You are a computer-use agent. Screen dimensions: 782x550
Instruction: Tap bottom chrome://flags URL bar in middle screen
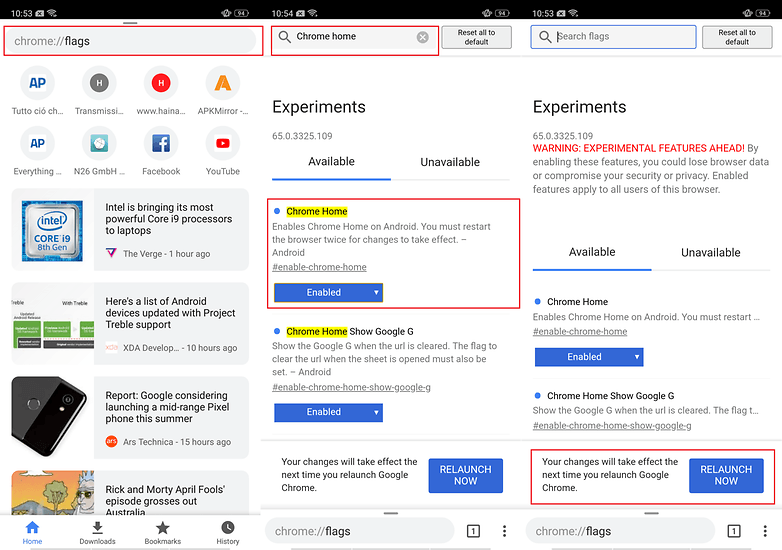pyautogui.click(x=359, y=531)
